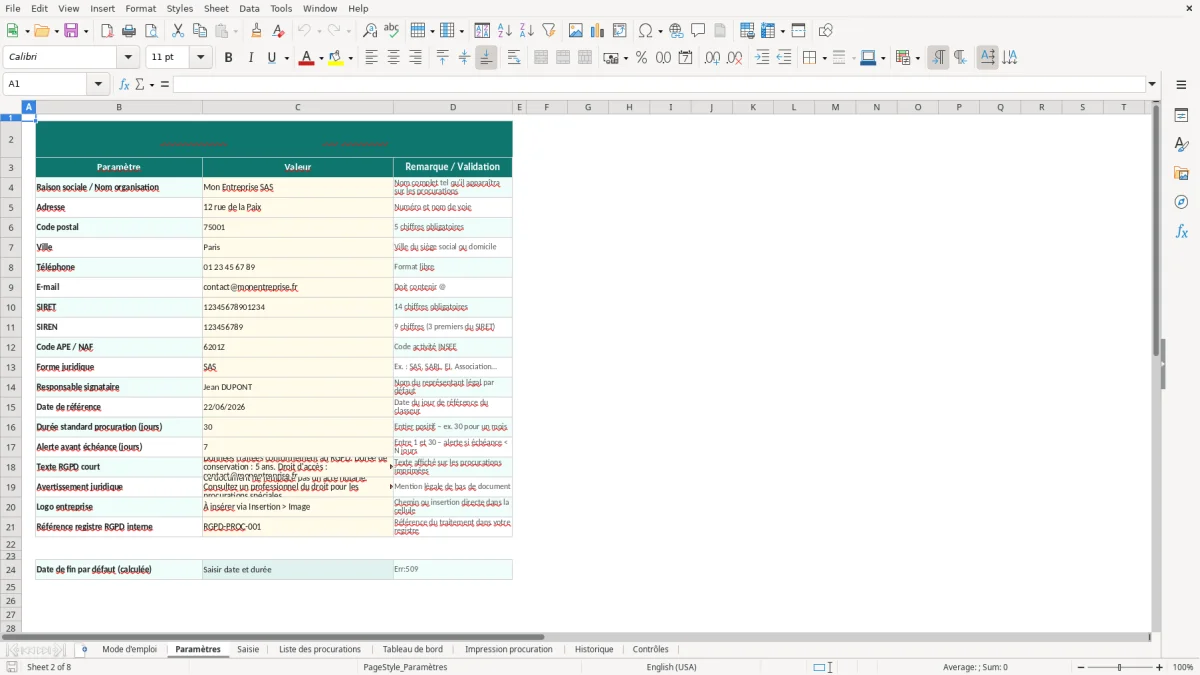Click the zoom slider in status bar
This screenshot has height=675, width=1200.
click(1119, 667)
